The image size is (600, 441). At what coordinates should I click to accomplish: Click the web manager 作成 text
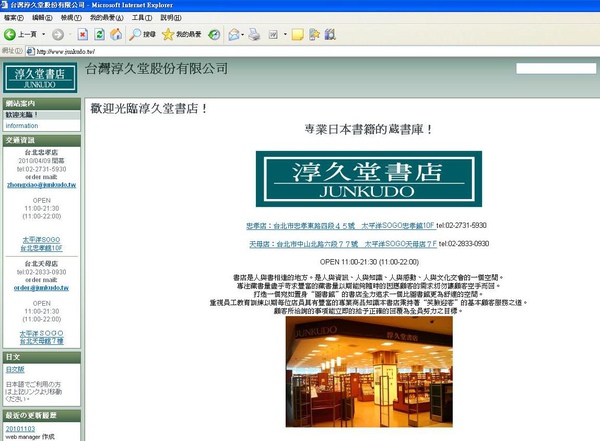pos(30,437)
